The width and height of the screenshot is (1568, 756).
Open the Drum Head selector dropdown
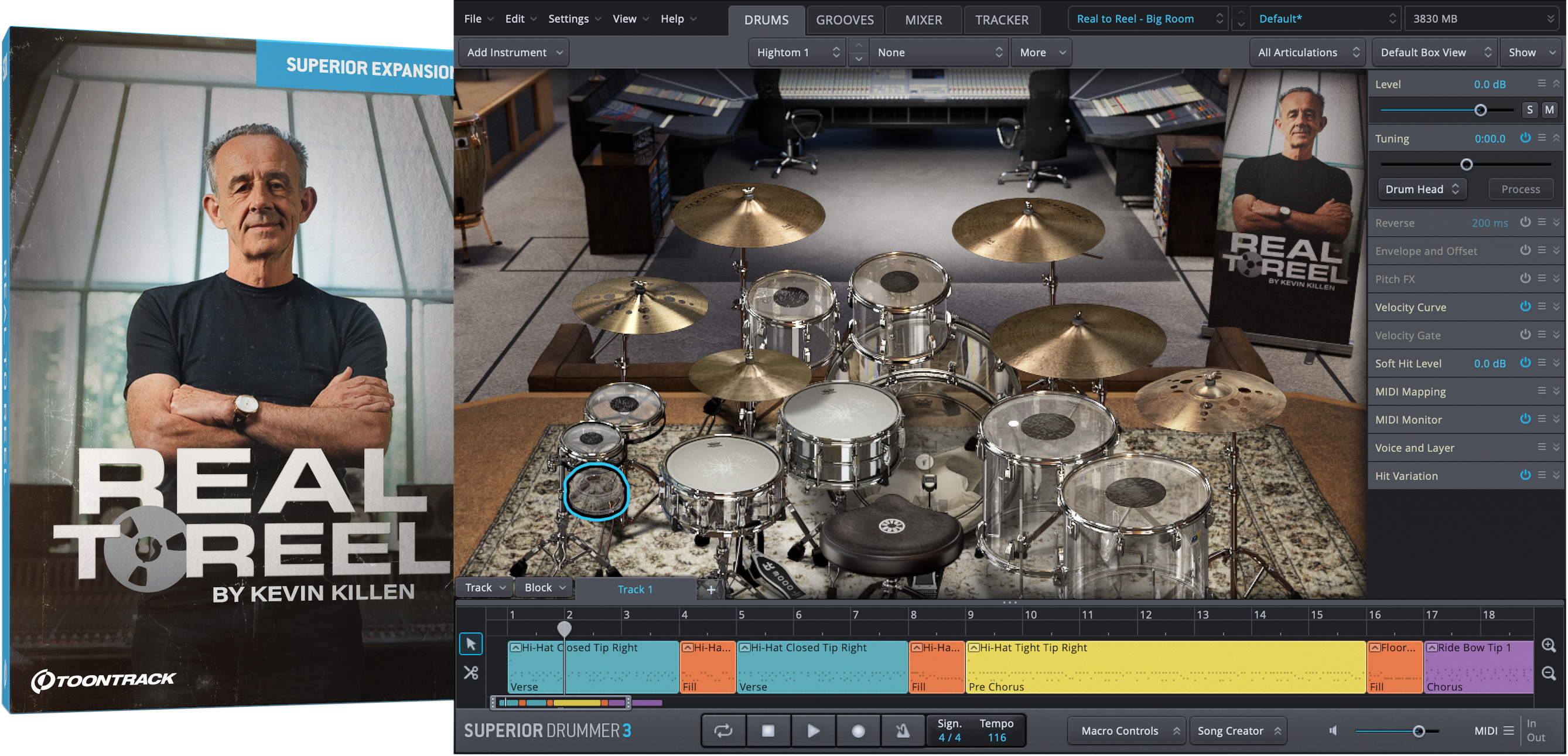click(x=1422, y=189)
